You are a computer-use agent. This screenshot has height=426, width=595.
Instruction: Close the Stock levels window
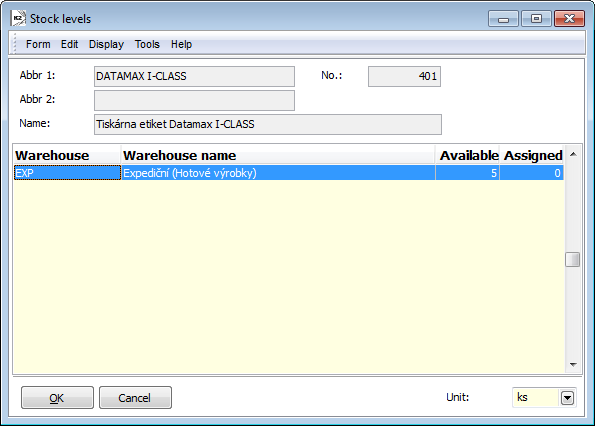click(569, 19)
